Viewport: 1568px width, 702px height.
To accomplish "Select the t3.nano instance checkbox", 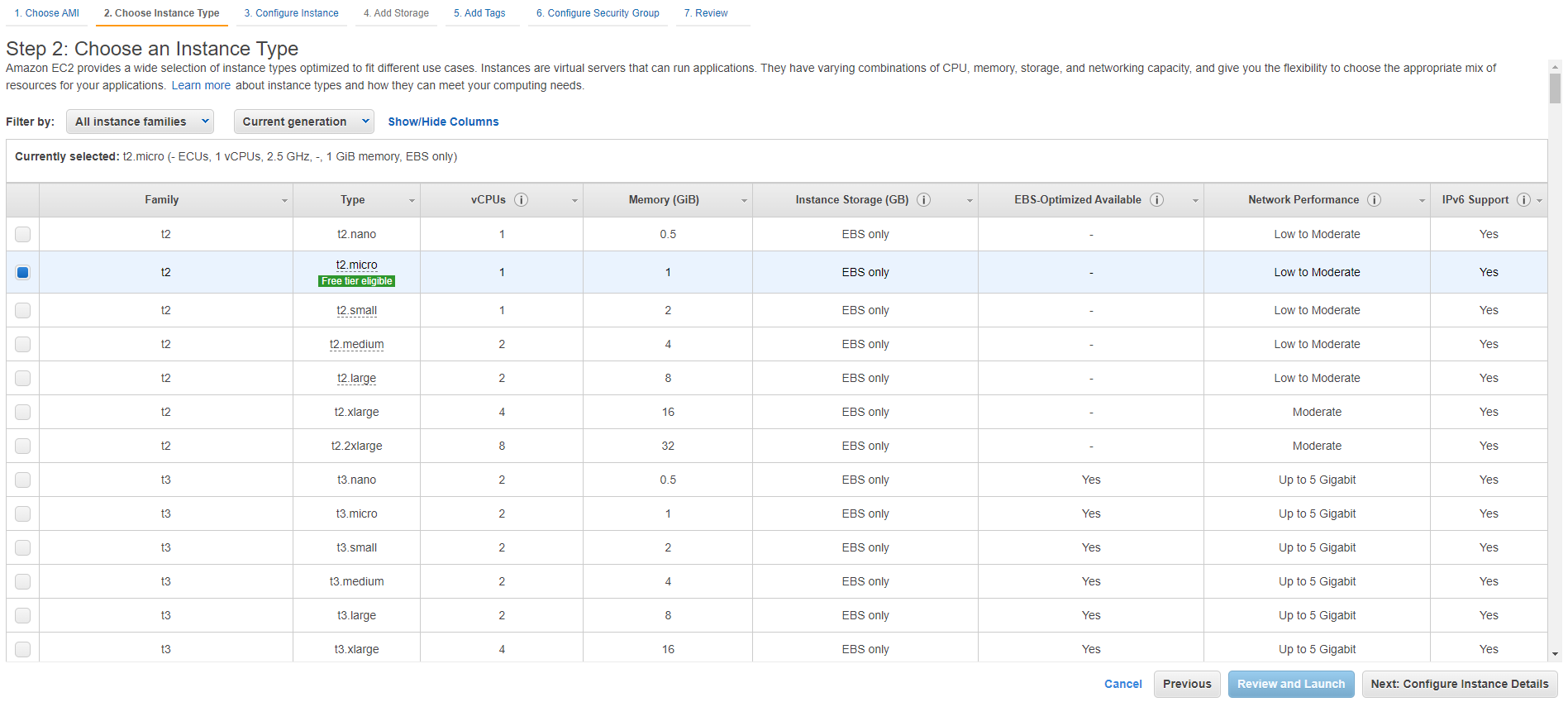I will [22, 480].
